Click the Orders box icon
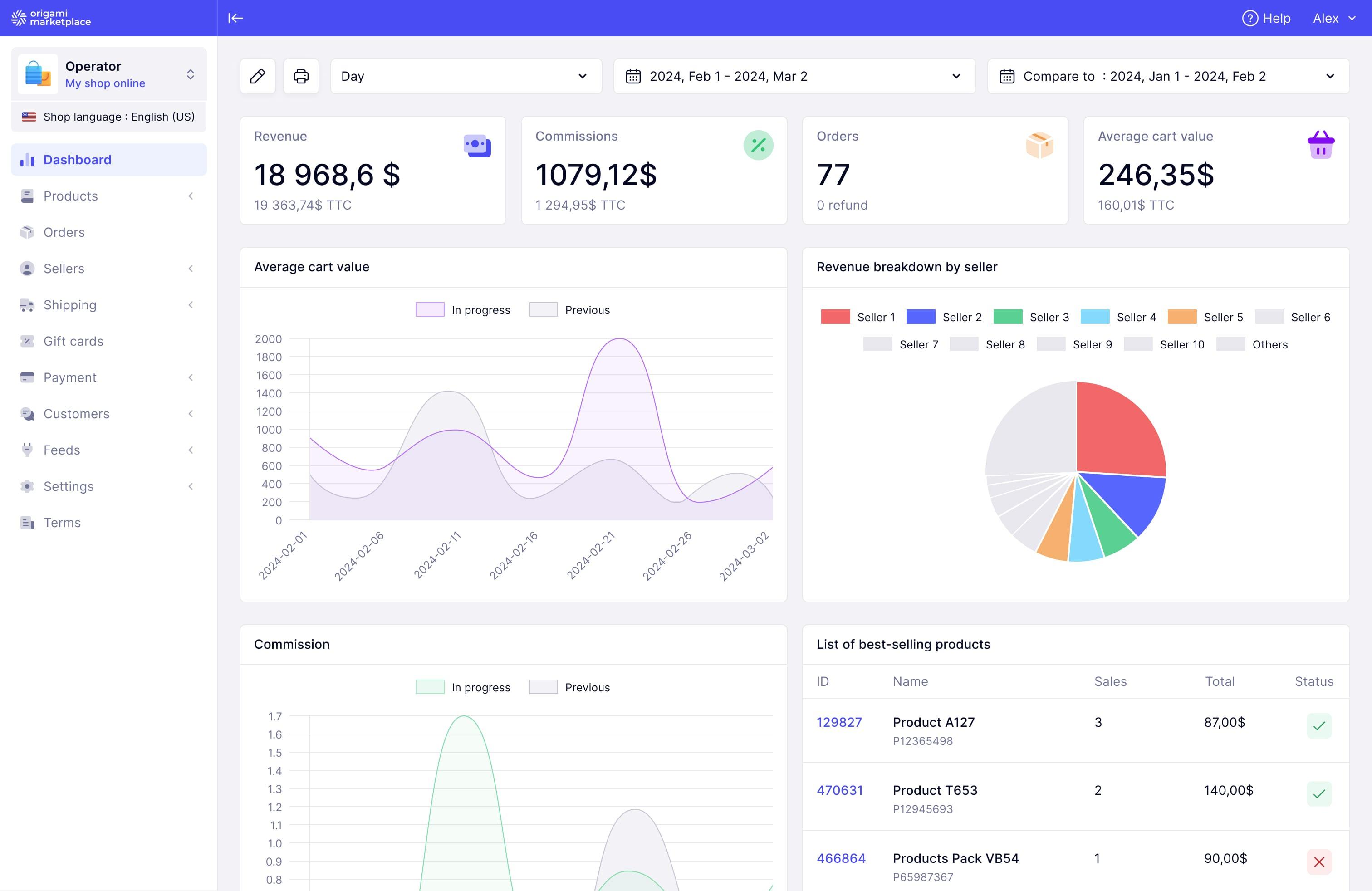The width and height of the screenshot is (1372, 891). click(x=1039, y=144)
